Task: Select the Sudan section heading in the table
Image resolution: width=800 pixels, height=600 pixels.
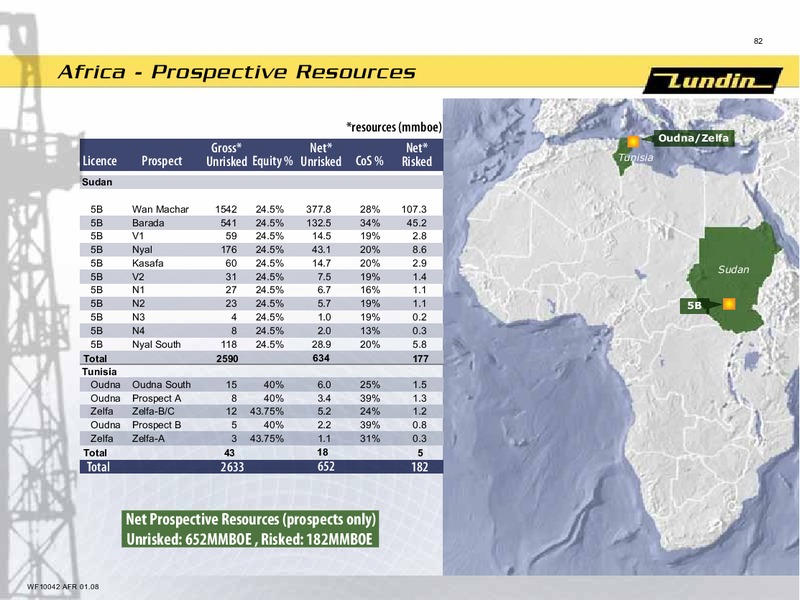Action: pyautogui.click(x=97, y=182)
